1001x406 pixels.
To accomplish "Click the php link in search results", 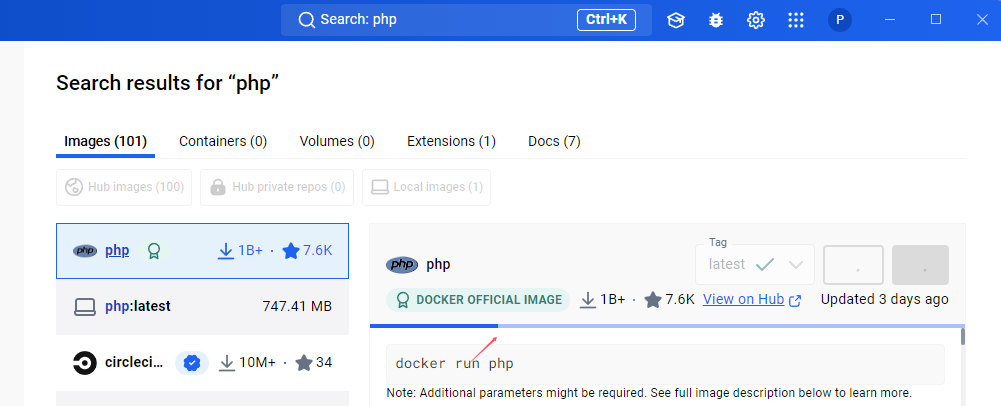I will click(117, 250).
